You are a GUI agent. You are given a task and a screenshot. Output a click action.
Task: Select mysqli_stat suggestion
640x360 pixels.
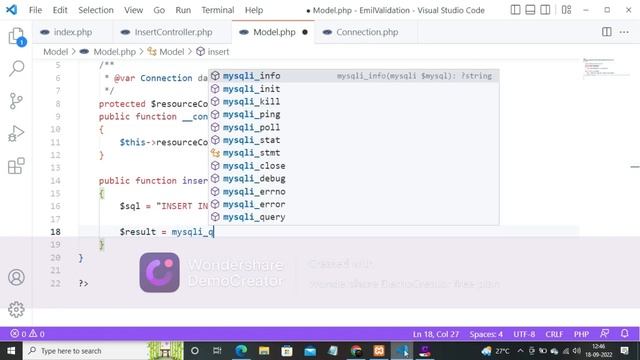click(354, 140)
